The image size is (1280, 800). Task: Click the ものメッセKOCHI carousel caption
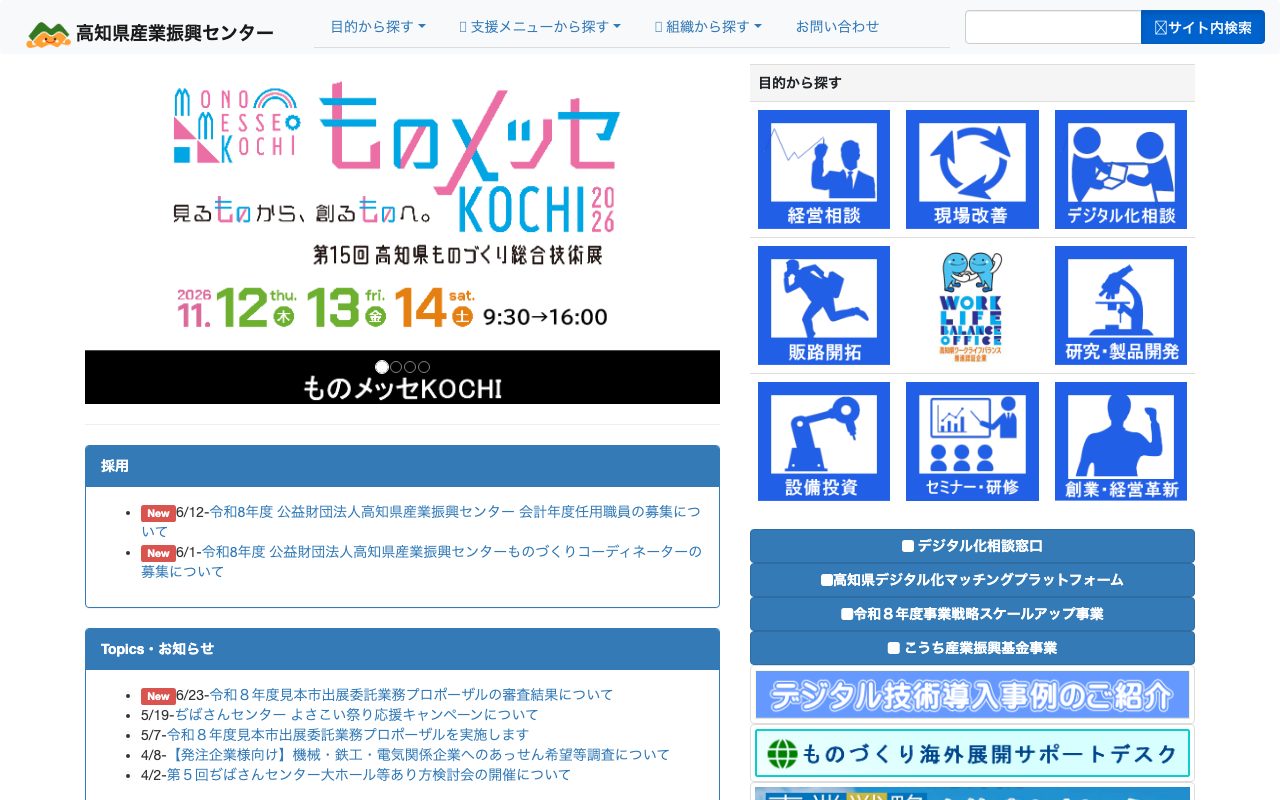click(402, 388)
